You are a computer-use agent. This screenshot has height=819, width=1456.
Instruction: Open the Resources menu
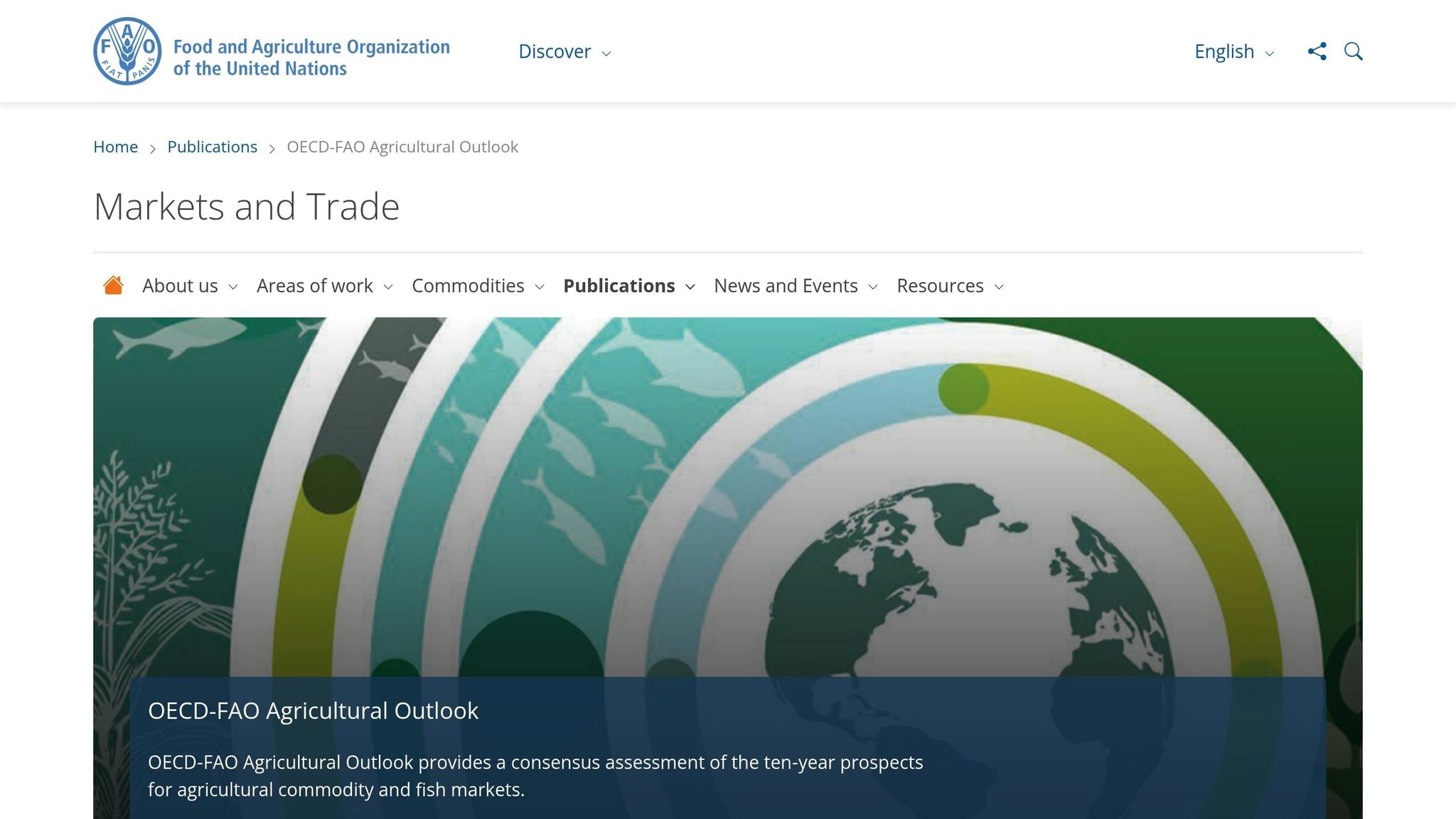tap(950, 286)
